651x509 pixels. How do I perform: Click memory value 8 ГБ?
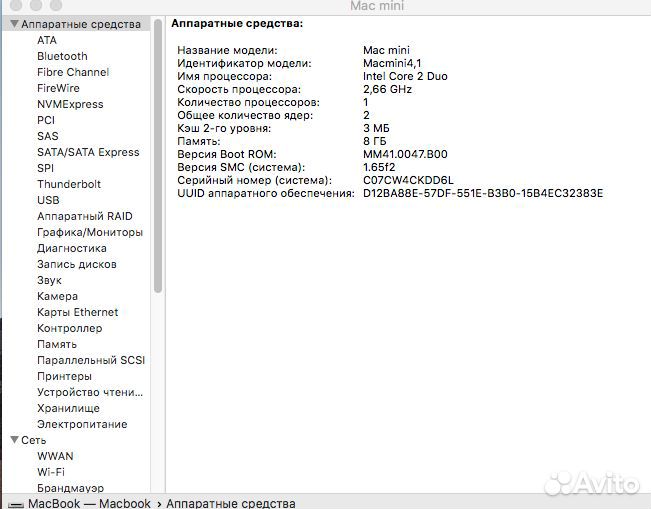point(374,142)
